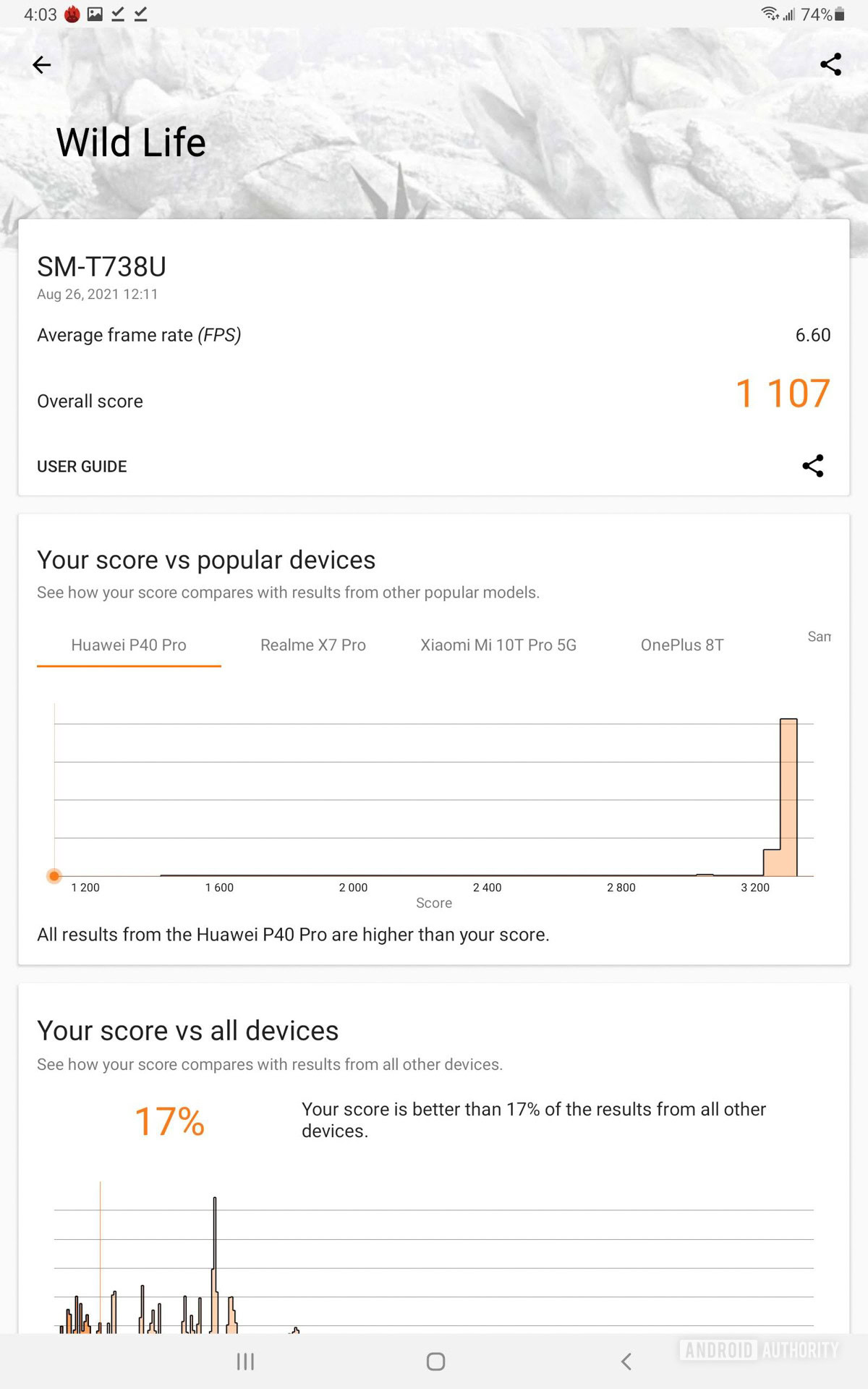Tap the red AnTuTu notification icon
The height and width of the screenshot is (1389, 868).
(x=72, y=14)
